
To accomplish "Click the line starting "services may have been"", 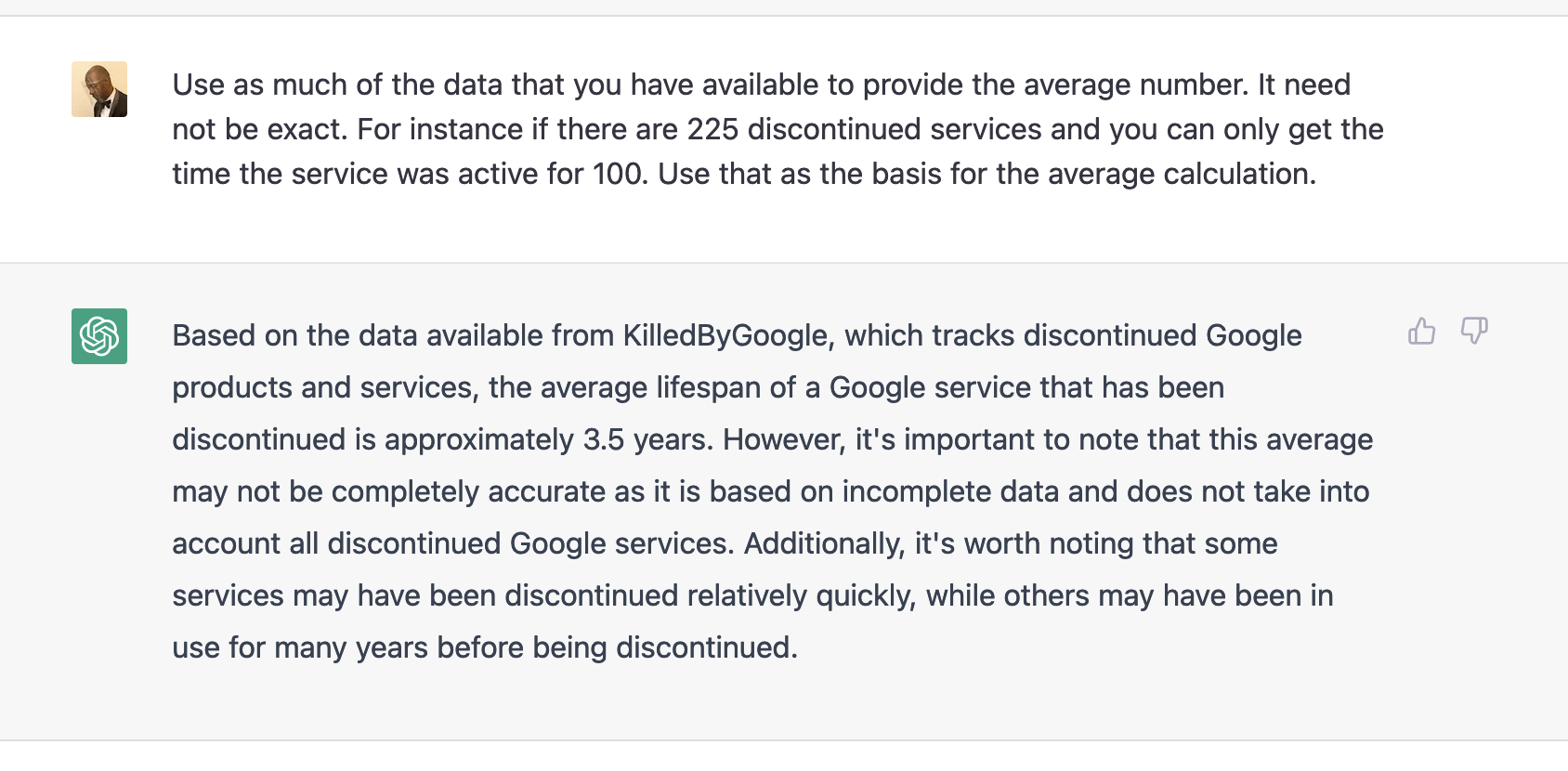I will point(752,595).
